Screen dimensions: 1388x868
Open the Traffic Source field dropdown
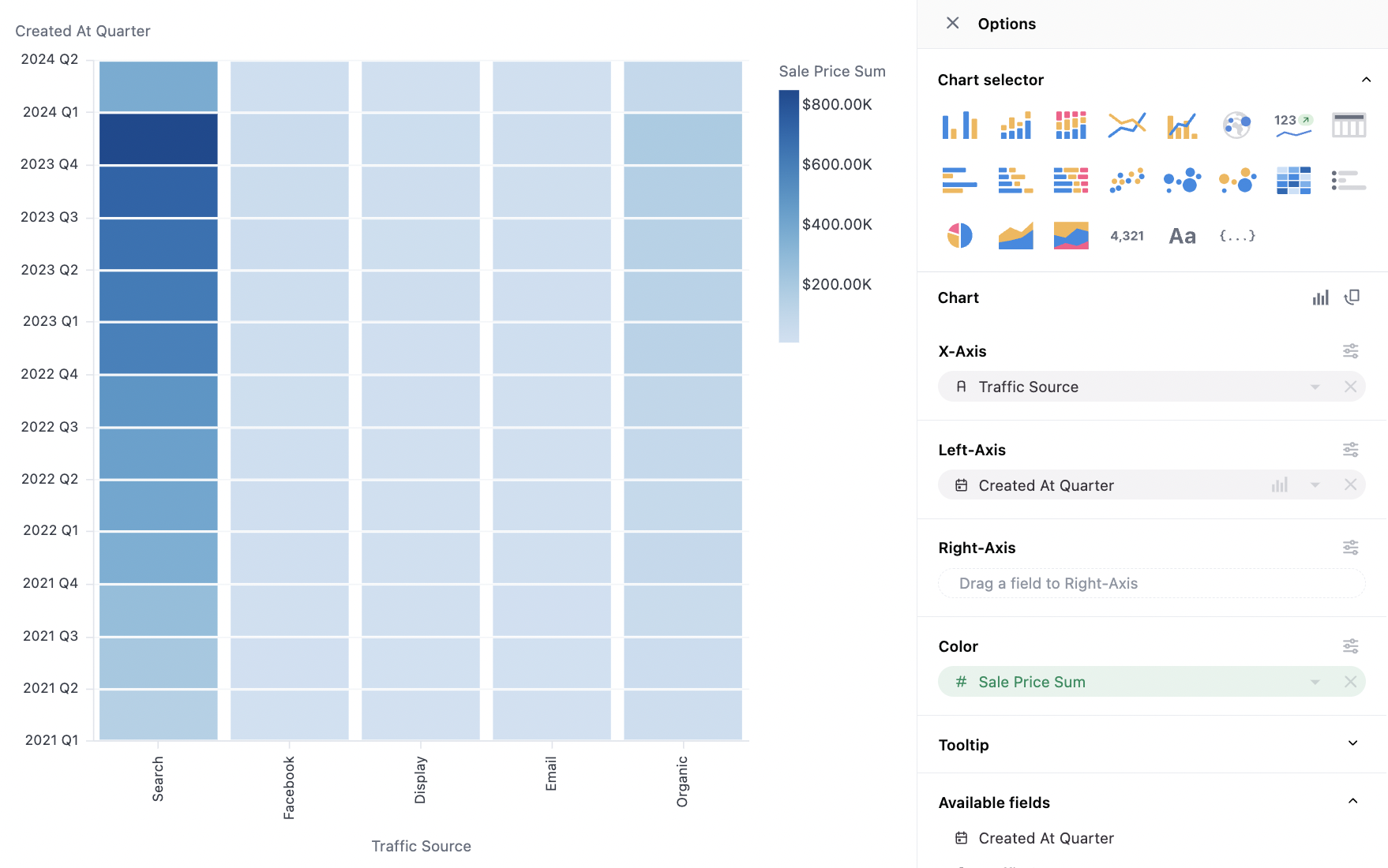click(x=1315, y=387)
